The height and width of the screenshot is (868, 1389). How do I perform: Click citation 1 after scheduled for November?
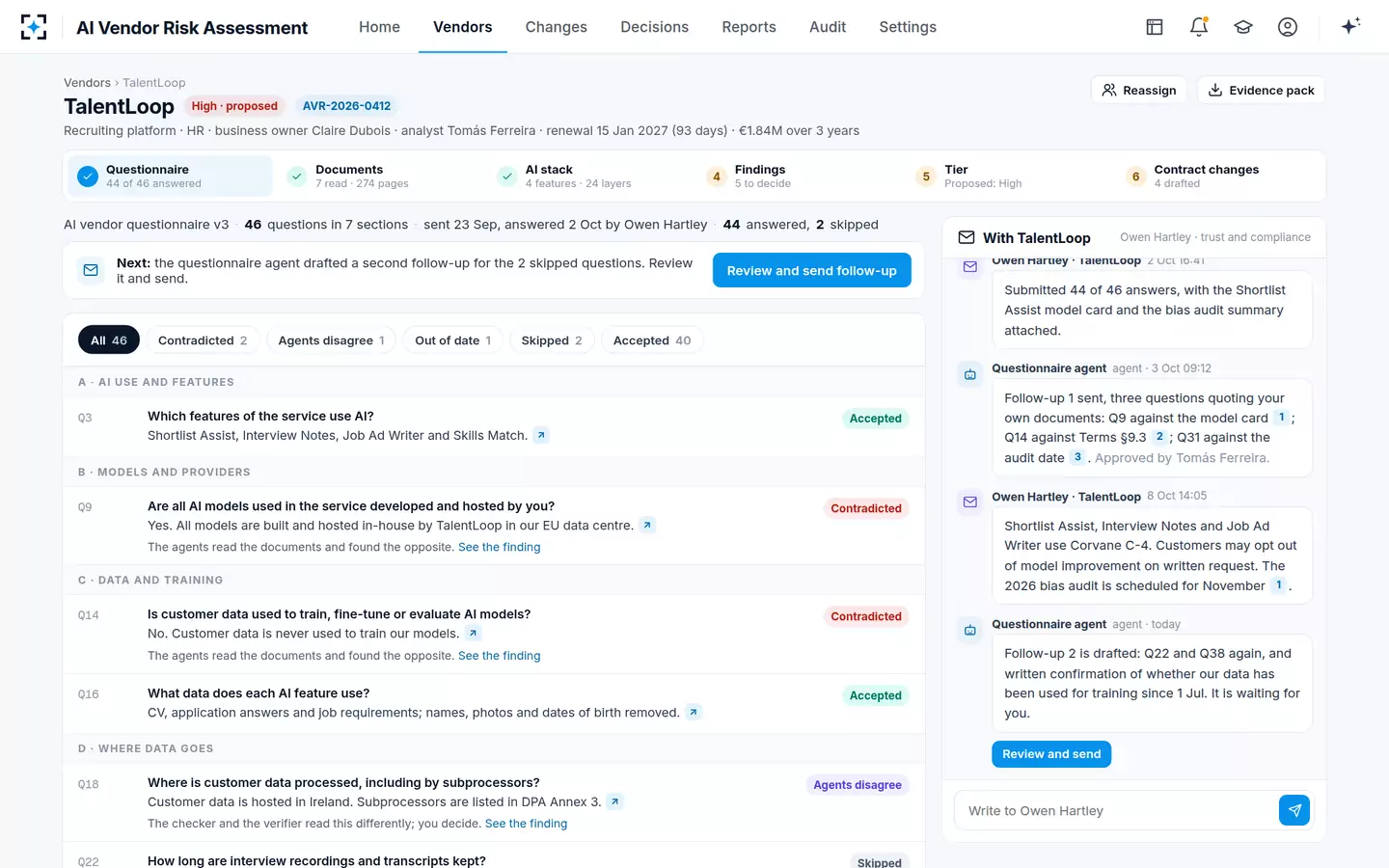pyautogui.click(x=1279, y=585)
